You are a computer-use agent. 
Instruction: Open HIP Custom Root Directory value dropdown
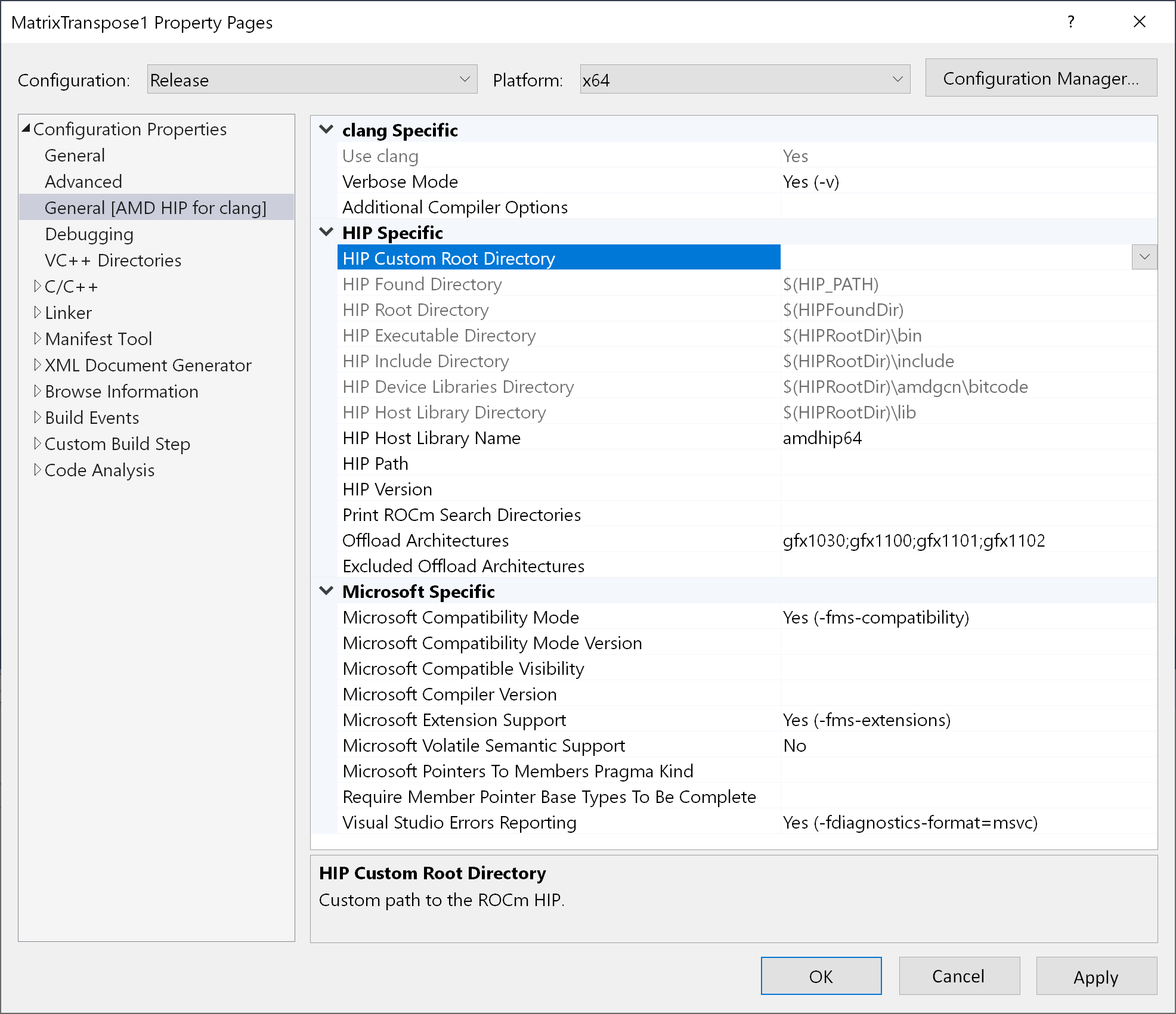tap(1144, 257)
